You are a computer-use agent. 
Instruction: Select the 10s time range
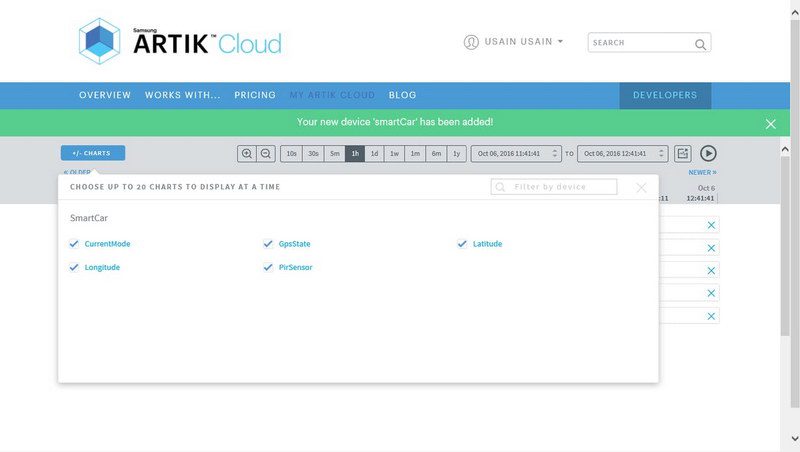pos(291,154)
